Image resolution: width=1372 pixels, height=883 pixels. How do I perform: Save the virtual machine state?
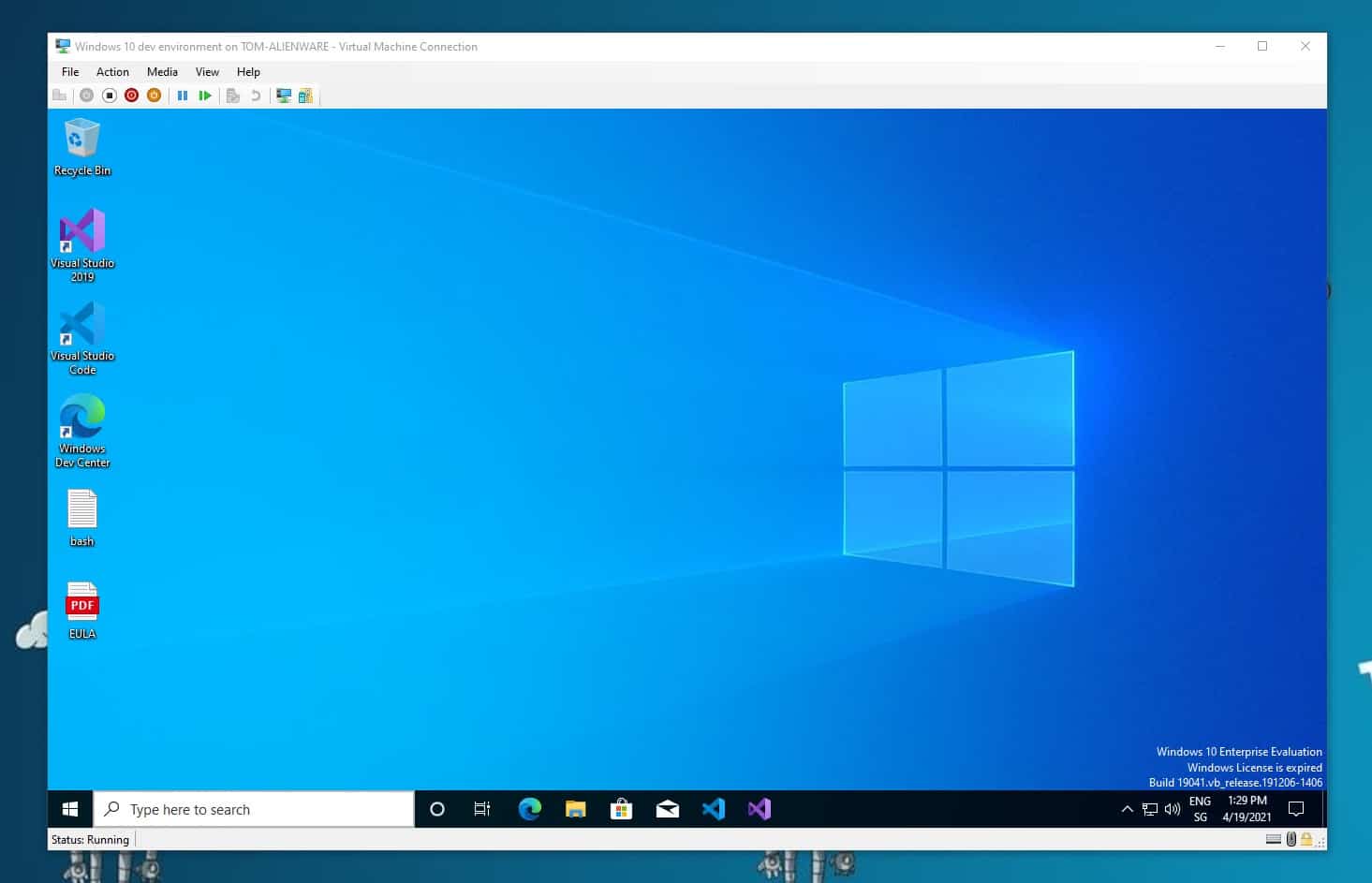[154, 95]
